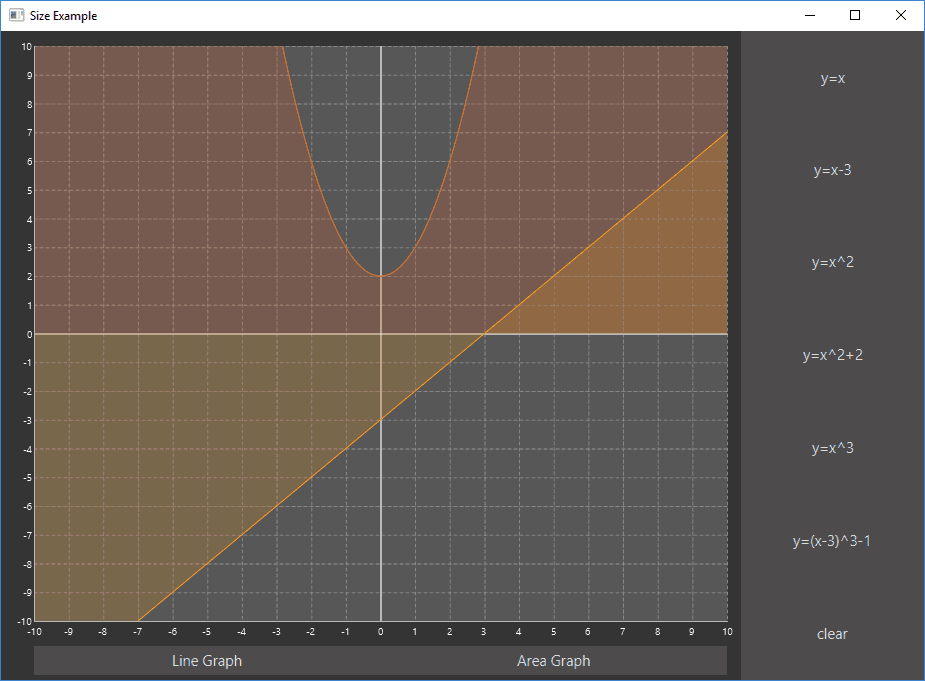
Task: Click the y=x function button
Action: [x=832, y=79]
